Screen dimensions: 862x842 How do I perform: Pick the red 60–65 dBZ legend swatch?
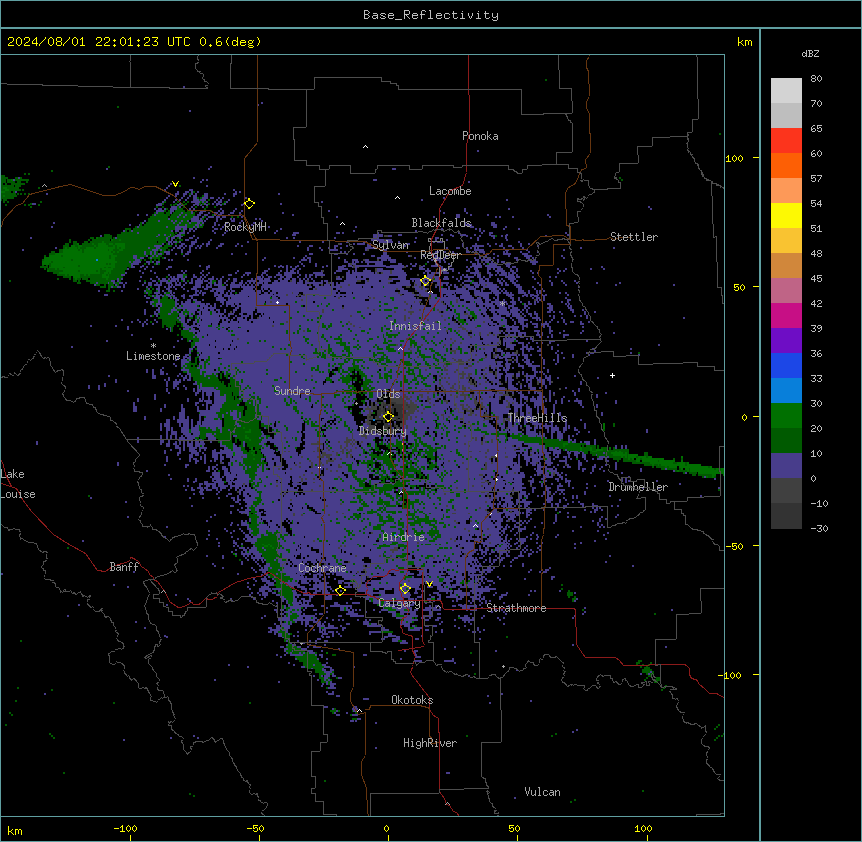tap(786, 141)
